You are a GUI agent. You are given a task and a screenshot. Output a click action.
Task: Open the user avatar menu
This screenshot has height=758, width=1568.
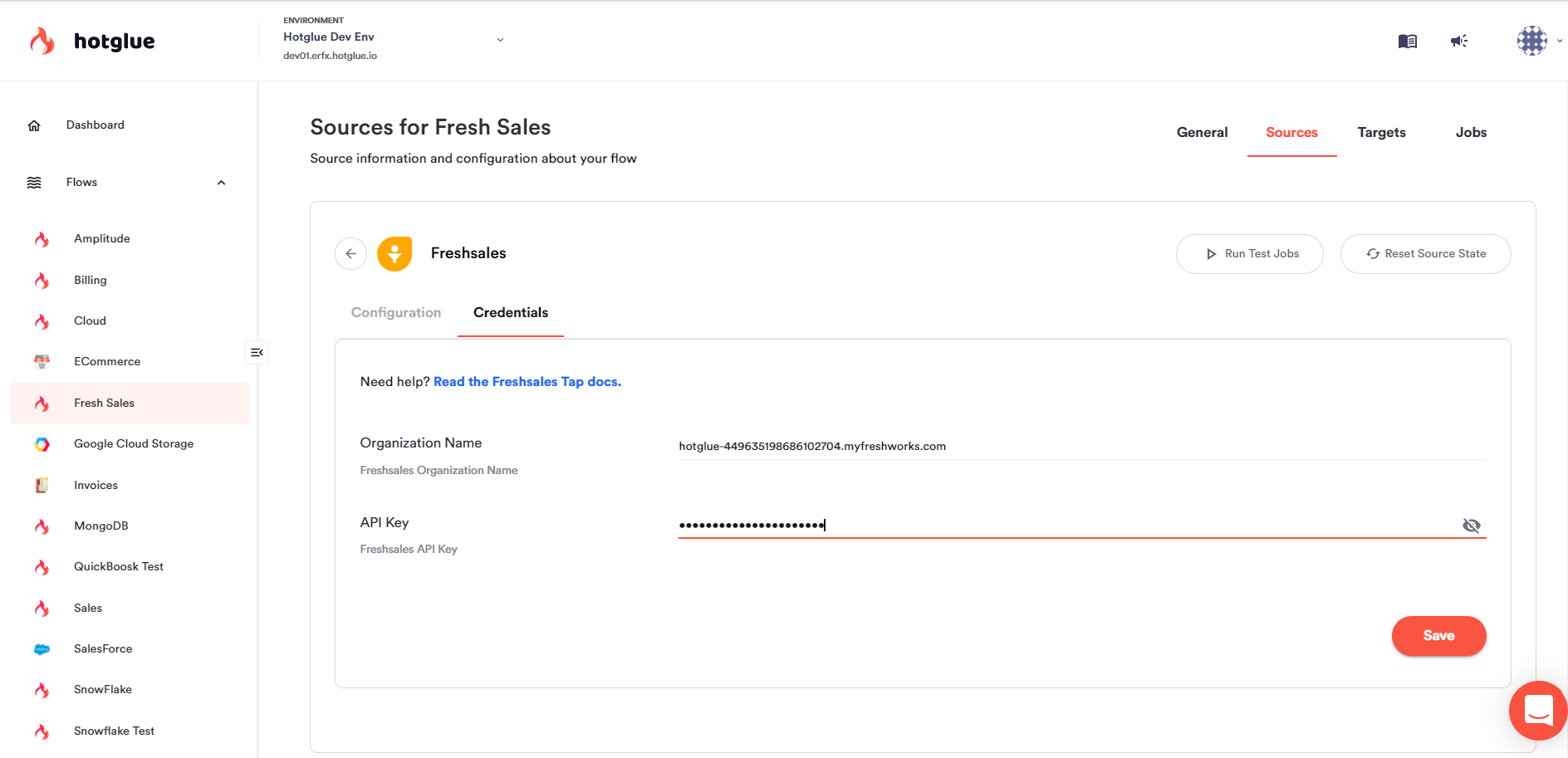[x=1532, y=41]
